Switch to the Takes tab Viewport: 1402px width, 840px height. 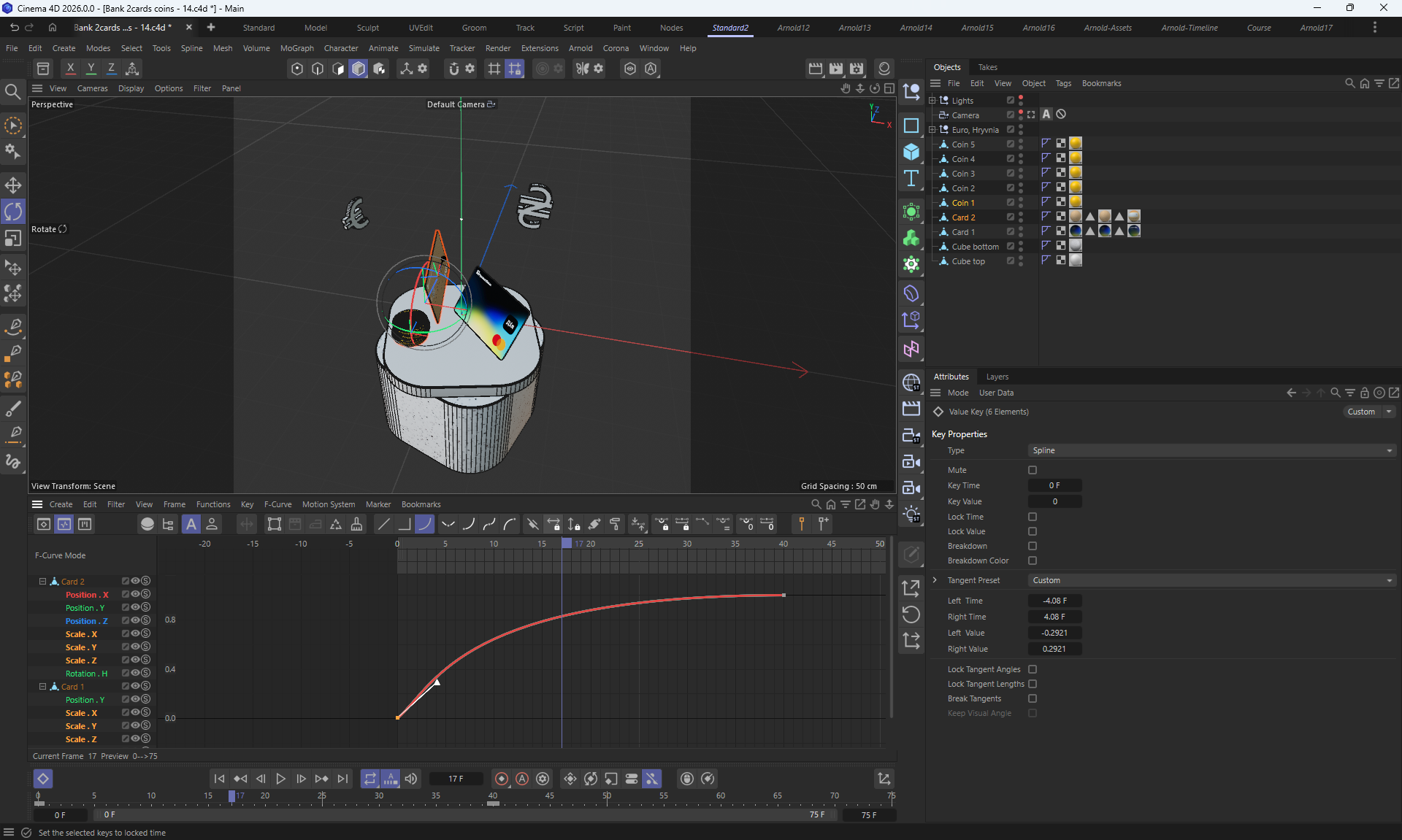tap(987, 67)
